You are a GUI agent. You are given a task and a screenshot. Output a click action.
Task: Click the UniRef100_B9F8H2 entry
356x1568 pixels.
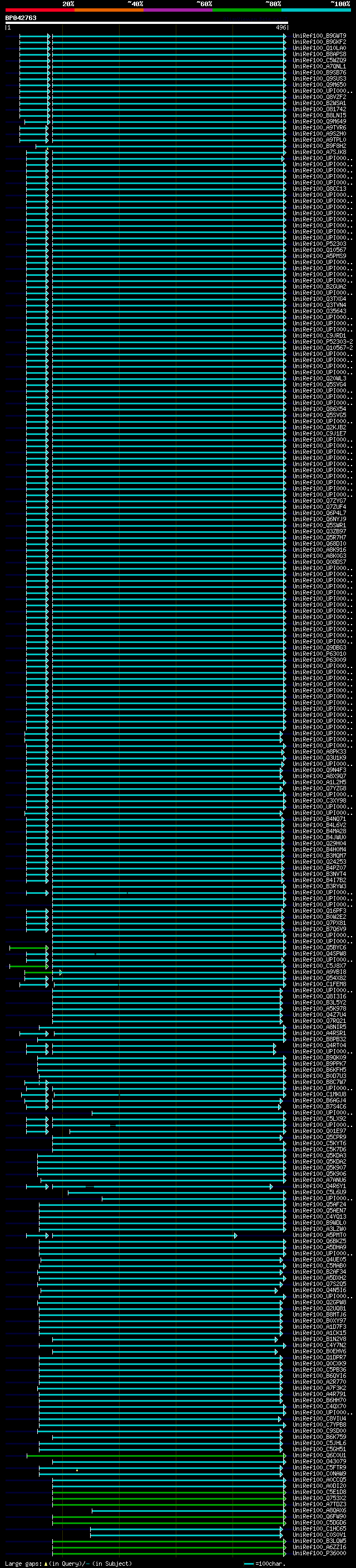point(319,146)
